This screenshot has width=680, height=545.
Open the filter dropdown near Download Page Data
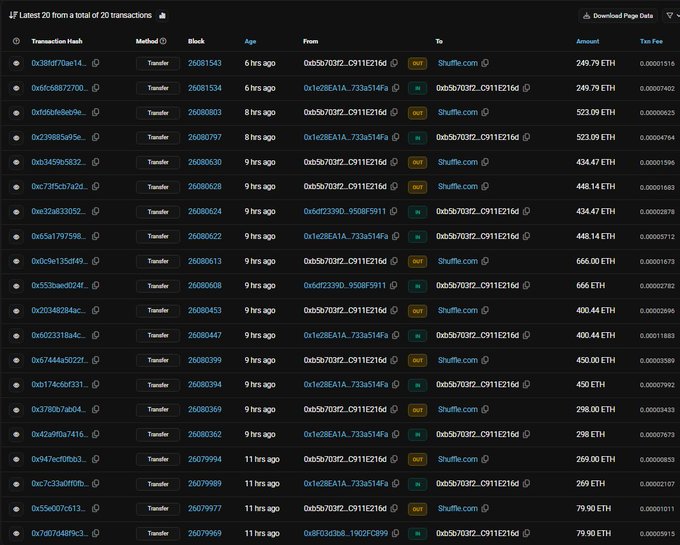point(672,16)
